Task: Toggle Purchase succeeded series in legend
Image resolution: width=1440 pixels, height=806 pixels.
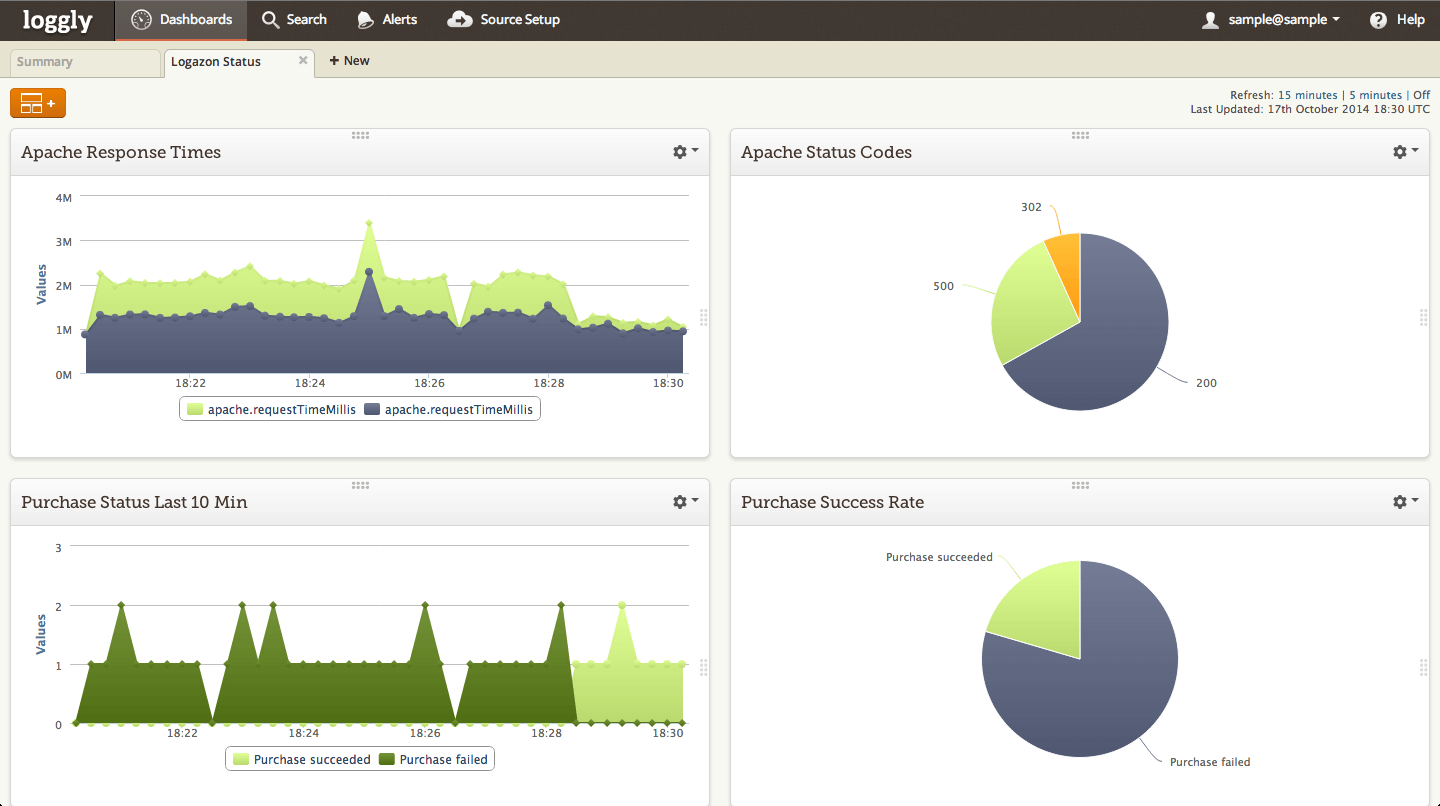Action: pyautogui.click(x=302, y=760)
